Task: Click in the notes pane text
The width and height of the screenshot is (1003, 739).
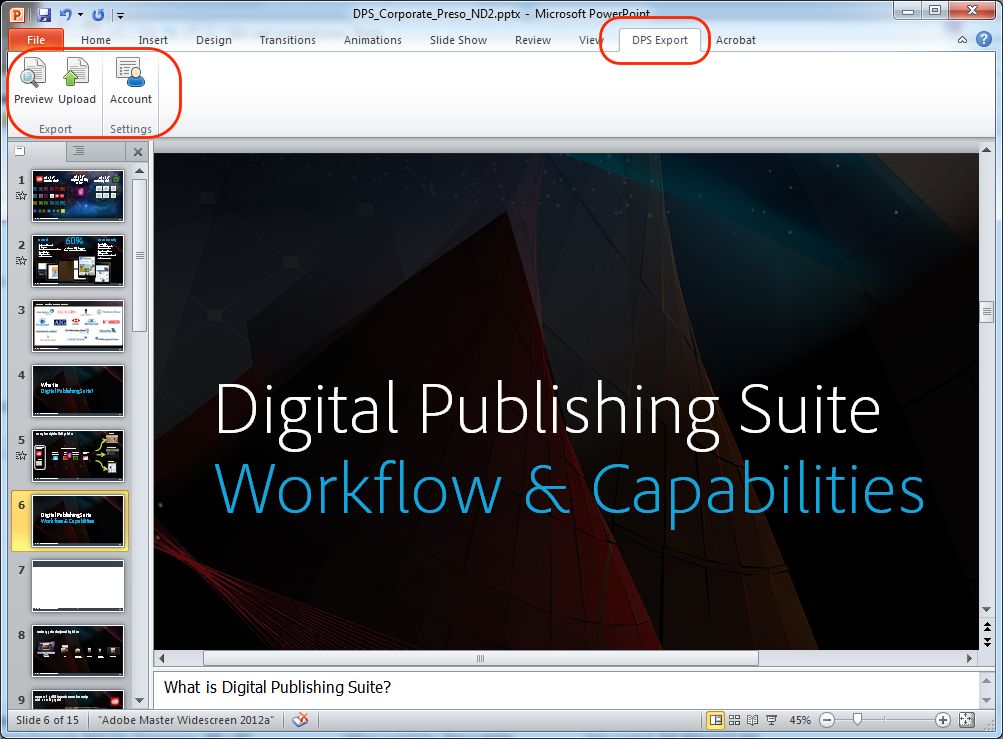Action: point(277,687)
